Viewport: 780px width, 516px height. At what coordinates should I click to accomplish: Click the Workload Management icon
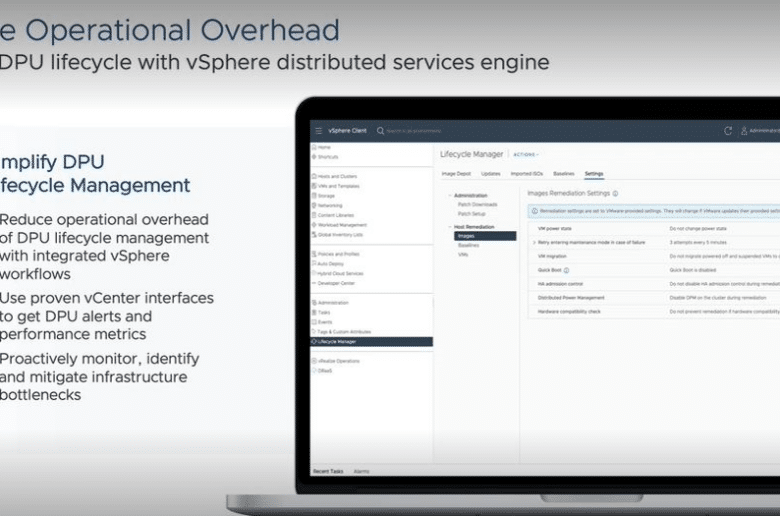point(314,224)
